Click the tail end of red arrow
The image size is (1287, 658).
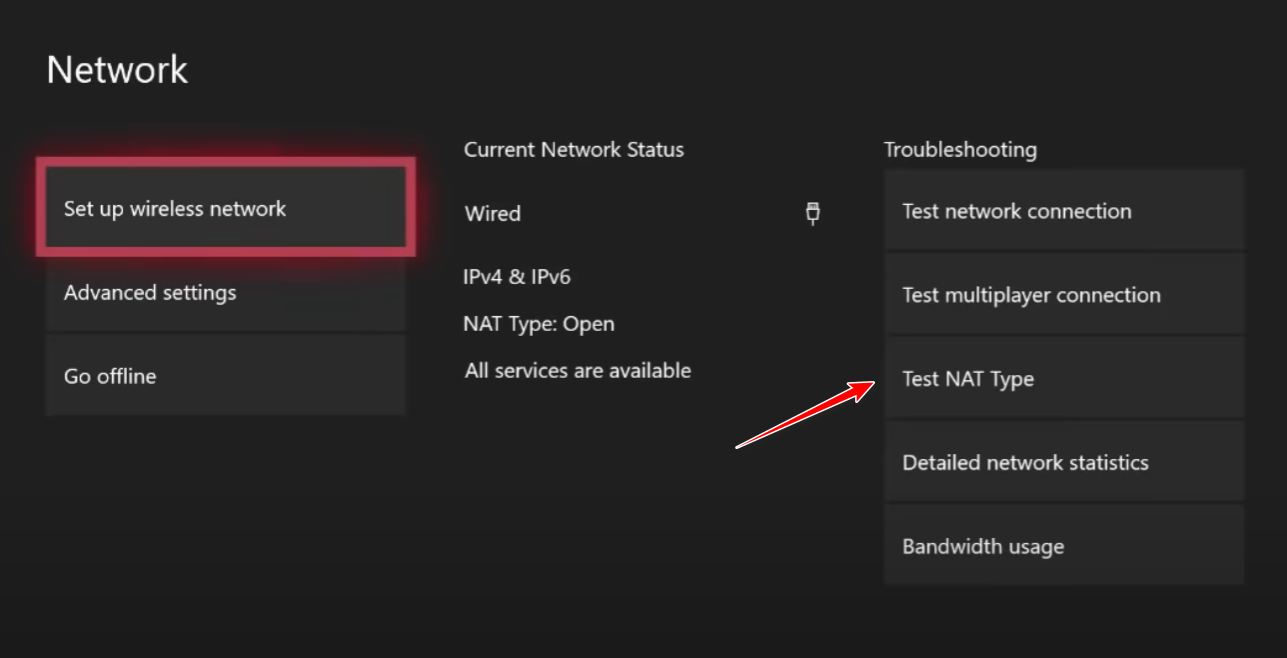[739, 446]
